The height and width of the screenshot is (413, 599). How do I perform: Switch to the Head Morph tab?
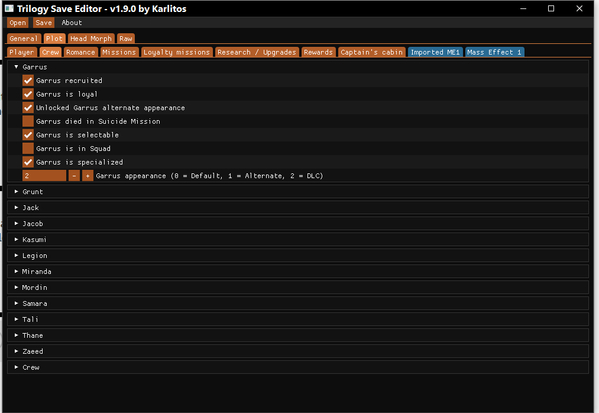pyautogui.click(x=91, y=39)
